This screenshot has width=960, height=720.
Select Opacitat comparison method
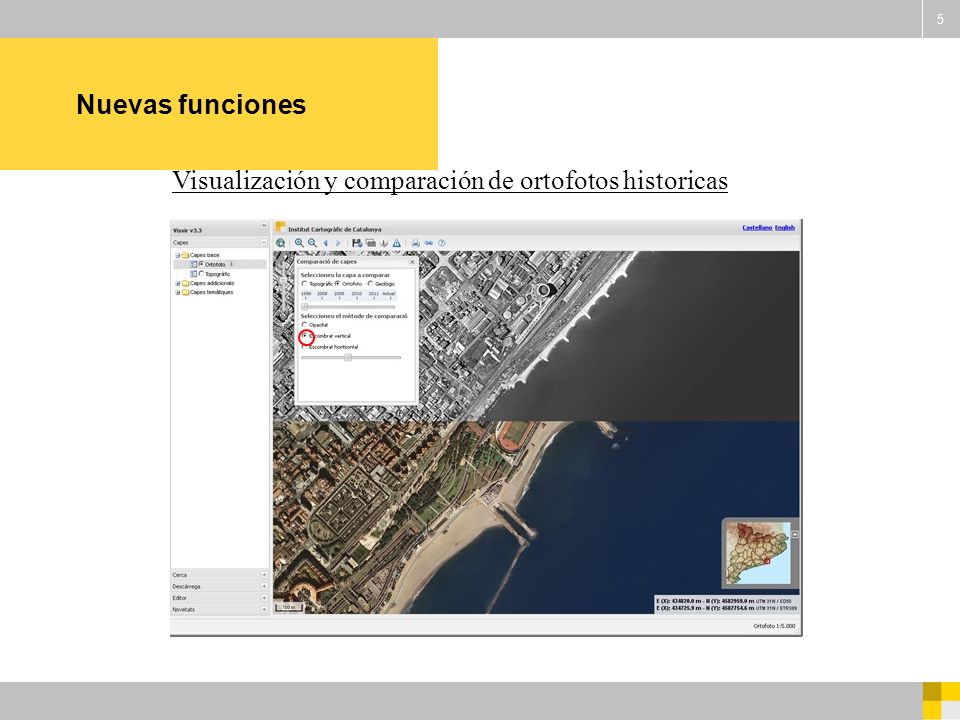305,324
